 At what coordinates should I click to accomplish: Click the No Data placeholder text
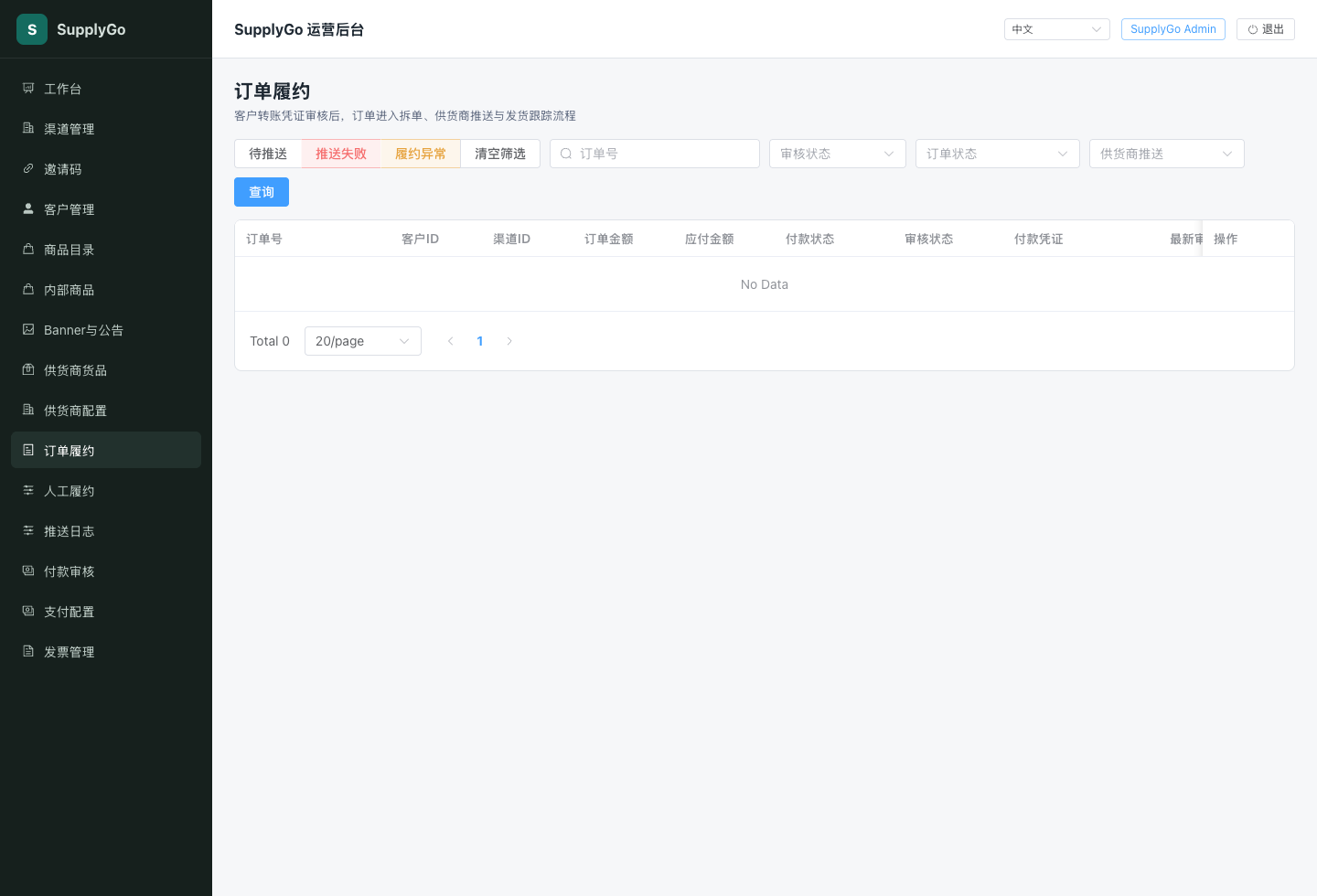coord(765,284)
